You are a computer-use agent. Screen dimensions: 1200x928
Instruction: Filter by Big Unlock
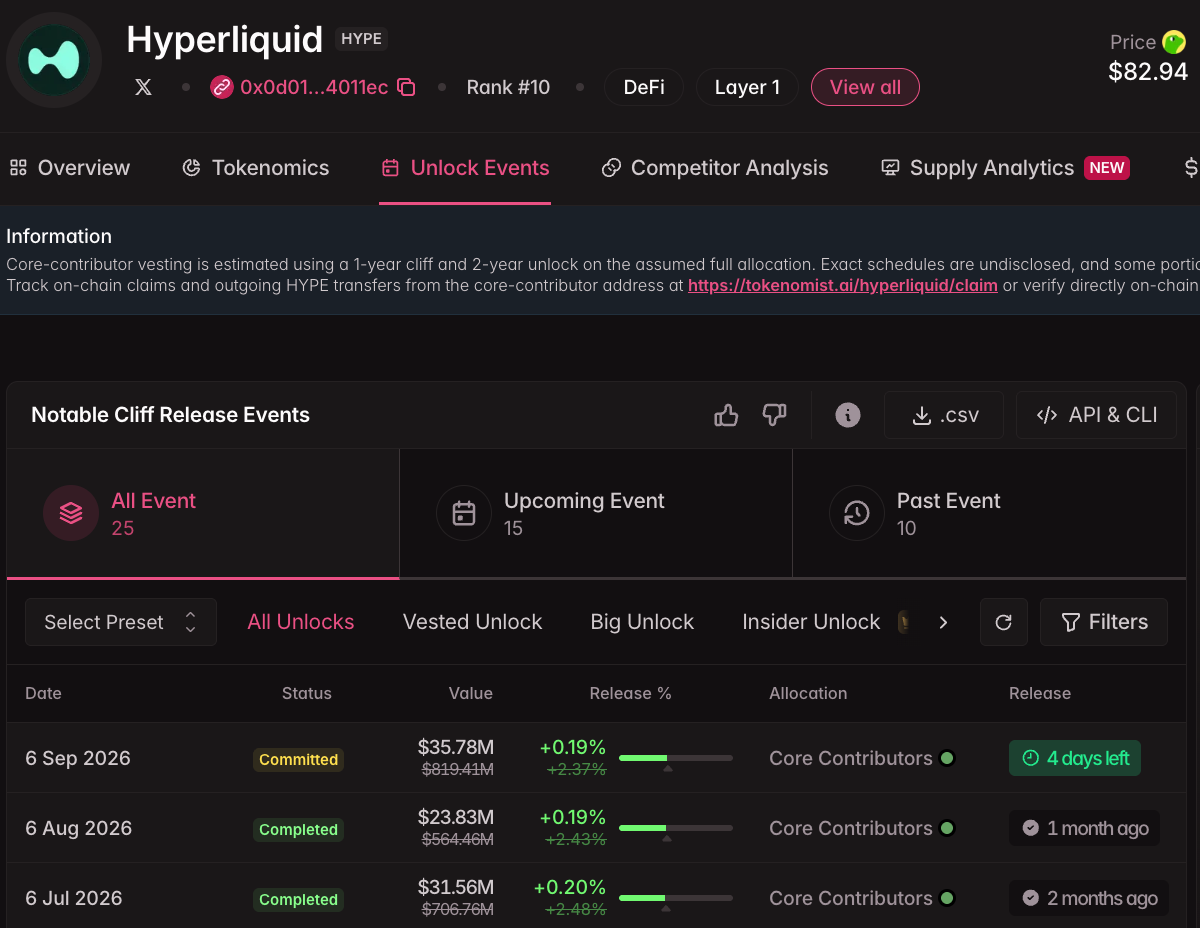[642, 622]
